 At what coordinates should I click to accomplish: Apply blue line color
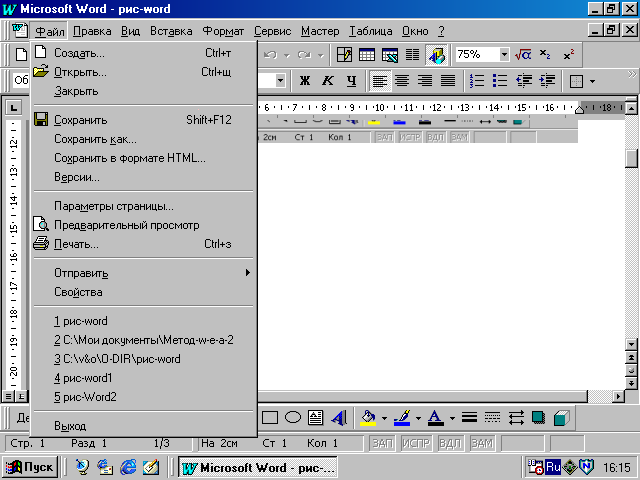click(x=402, y=418)
